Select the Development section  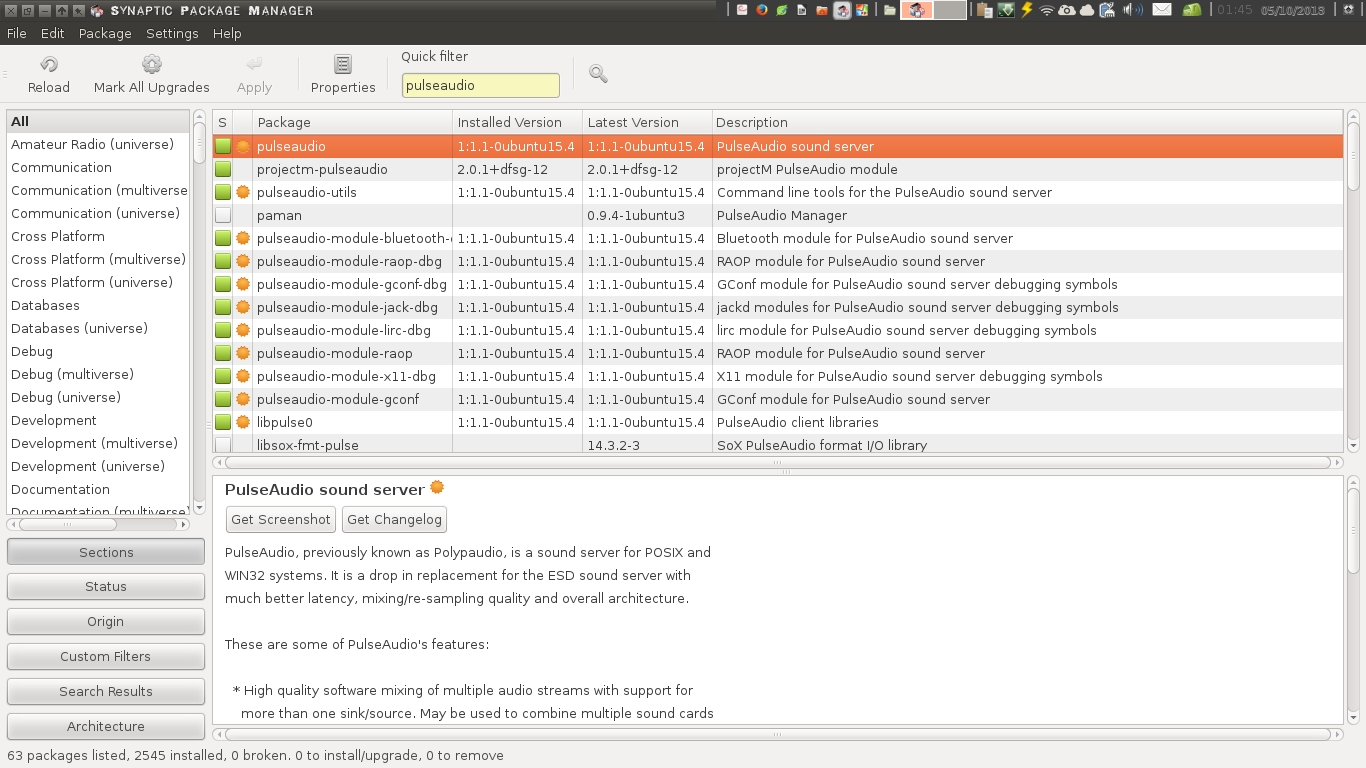[x=98, y=420]
